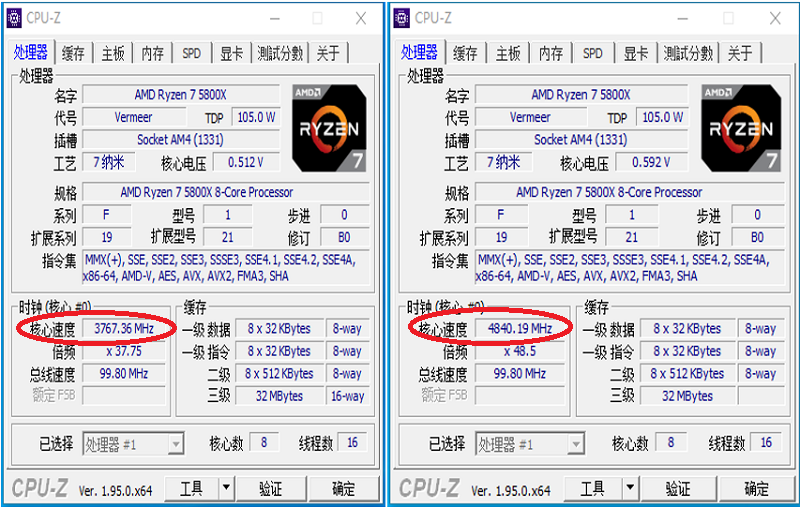Open 測試分數 tab in right window
The width and height of the screenshot is (800, 508).
688,53
